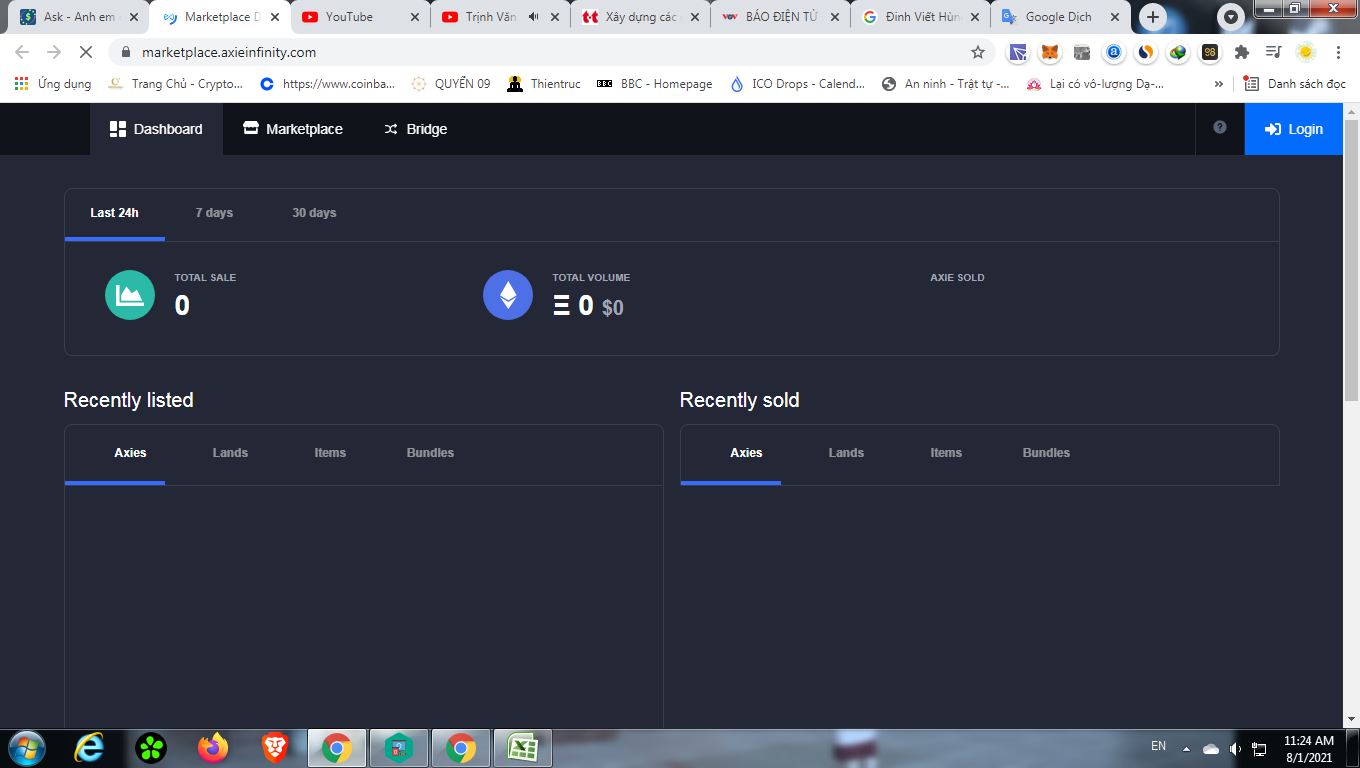Open the Trang Chủ - Crypto bookmark

pos(176,84)
